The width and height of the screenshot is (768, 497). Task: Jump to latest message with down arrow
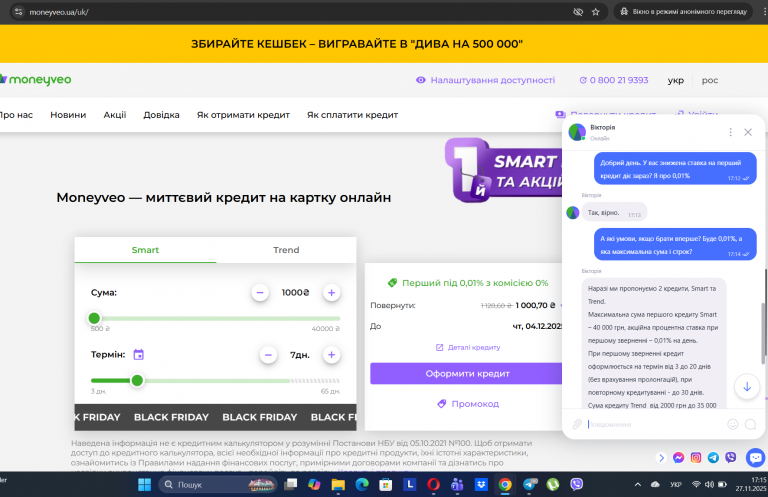747,387
